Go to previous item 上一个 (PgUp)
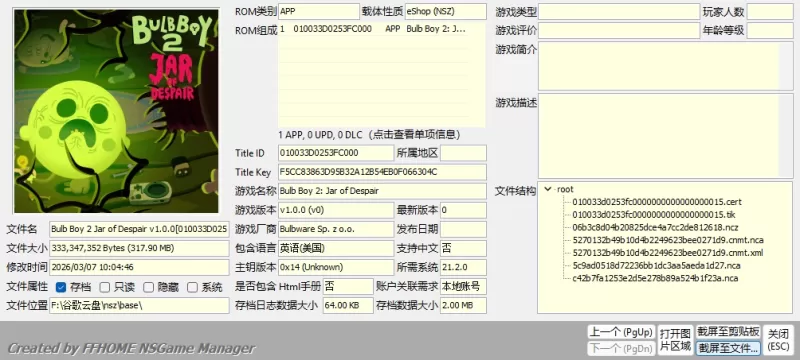The image size is (800, 360). pyautogui.click(x=620, y=332)
